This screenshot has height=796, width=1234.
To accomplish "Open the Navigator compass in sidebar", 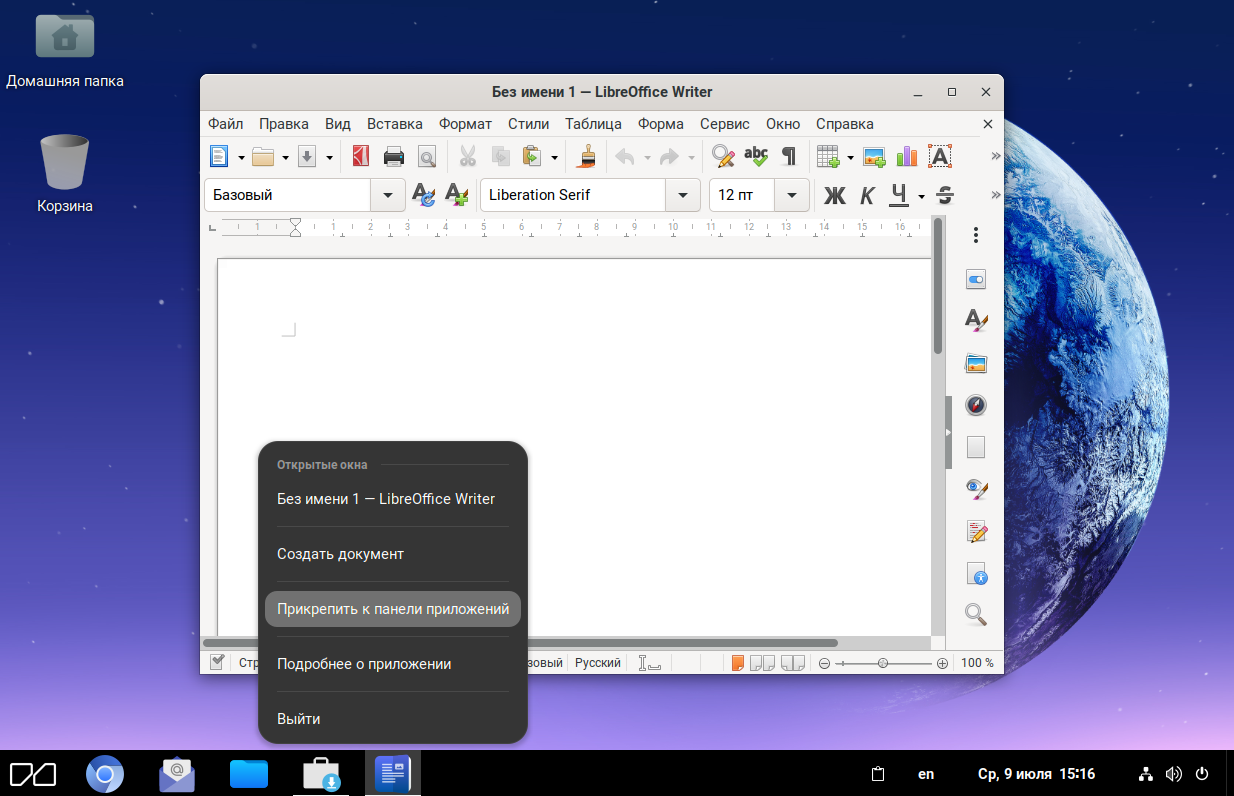I will pos(976,405).
